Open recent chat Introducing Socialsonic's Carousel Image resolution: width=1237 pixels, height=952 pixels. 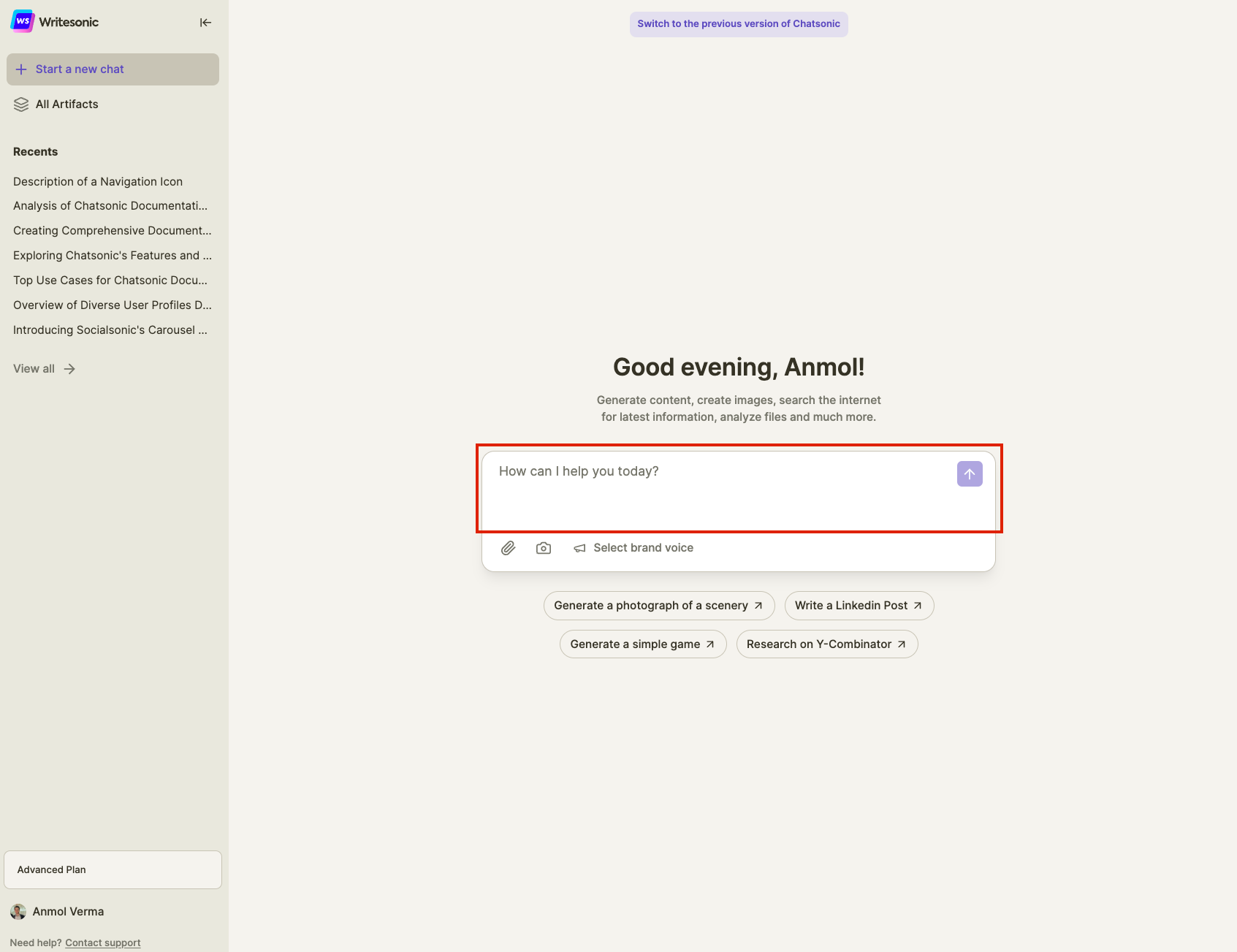pyautogui.click(x=110, y=330)
